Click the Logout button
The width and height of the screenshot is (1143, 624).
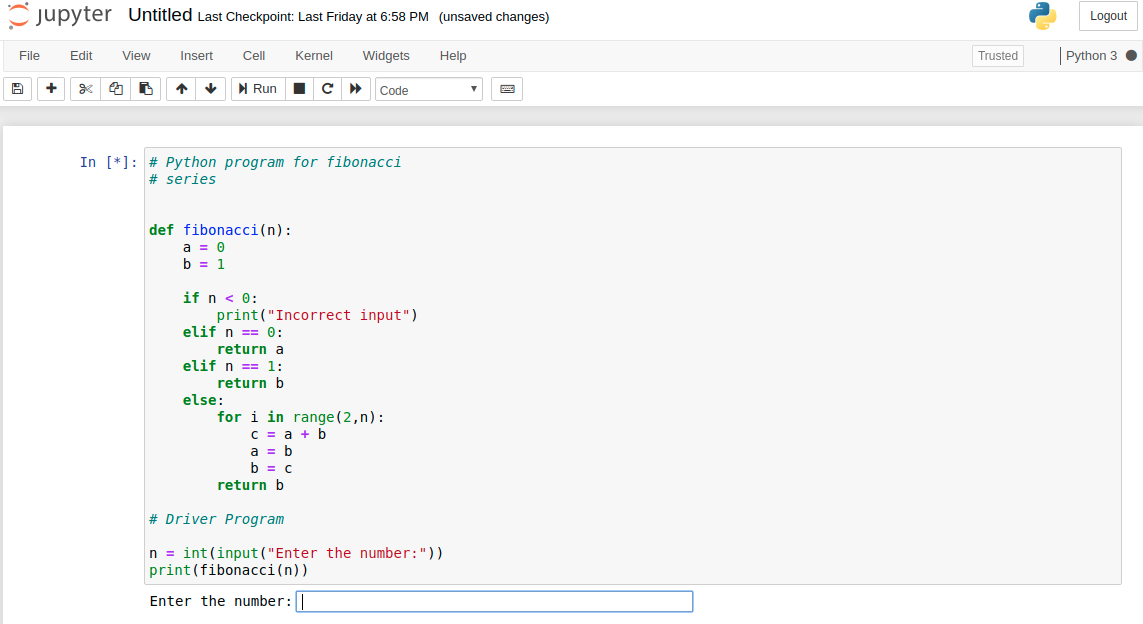coord(1108,16)
